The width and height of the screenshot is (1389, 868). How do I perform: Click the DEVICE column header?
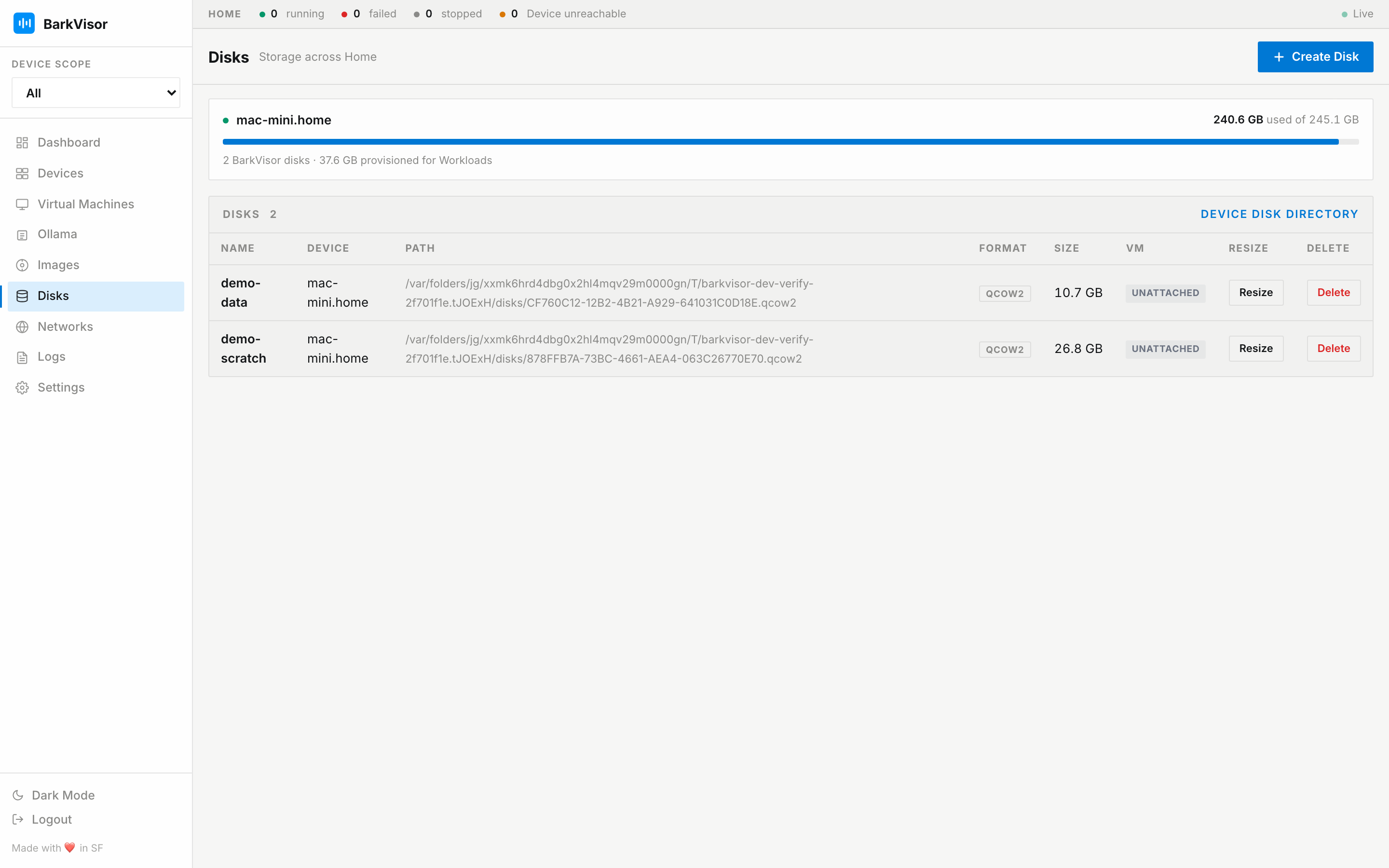pos(328,248)
